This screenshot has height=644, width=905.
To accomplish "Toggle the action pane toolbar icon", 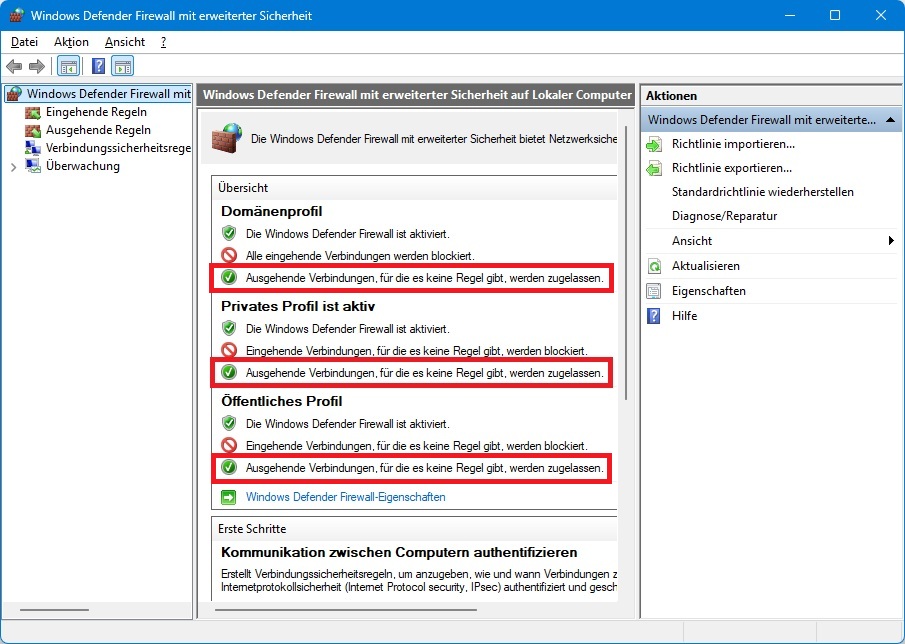I will pyautogui.click(x=122, y=66).
